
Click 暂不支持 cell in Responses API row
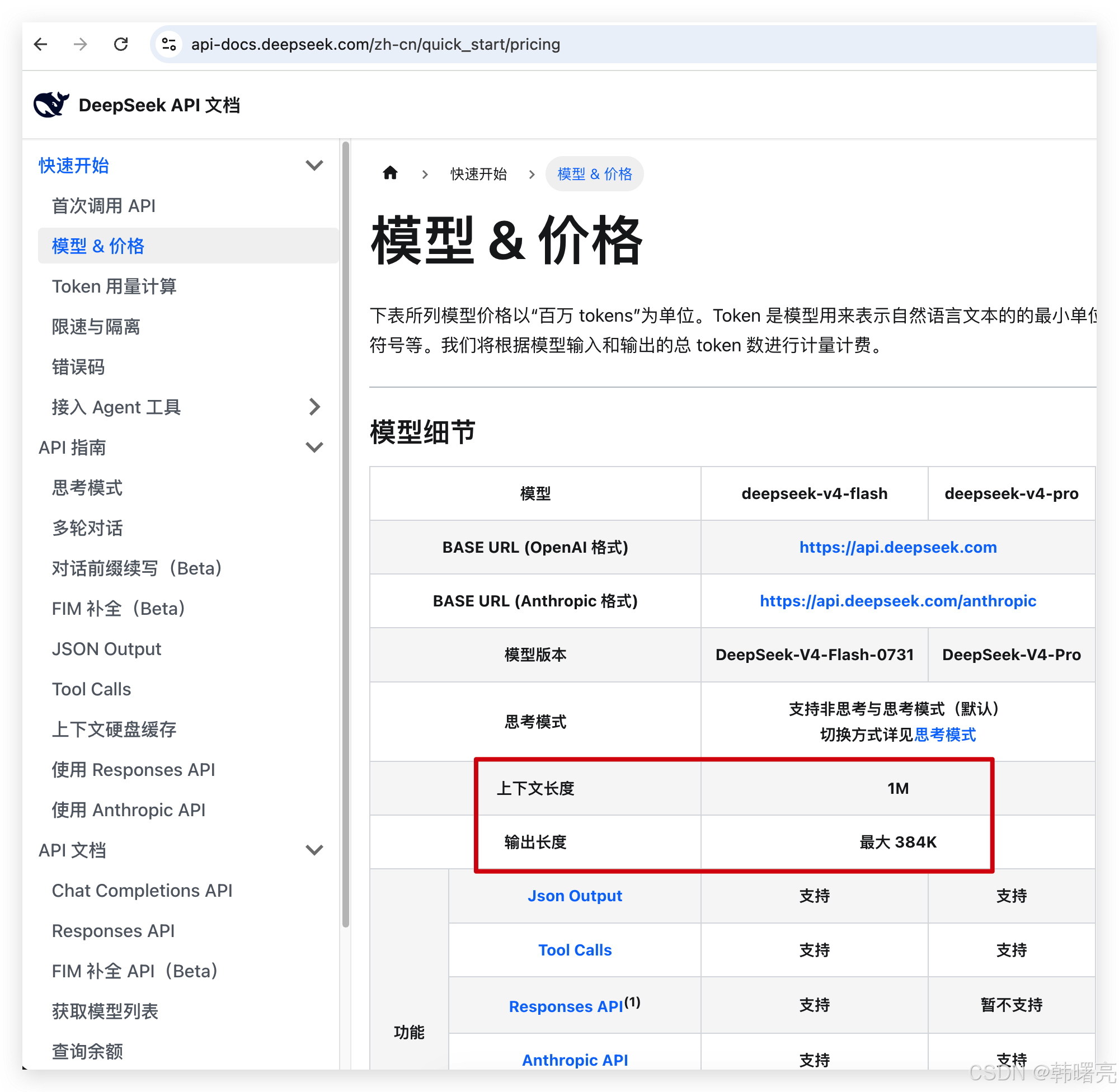click(x=1011, y=1005)
